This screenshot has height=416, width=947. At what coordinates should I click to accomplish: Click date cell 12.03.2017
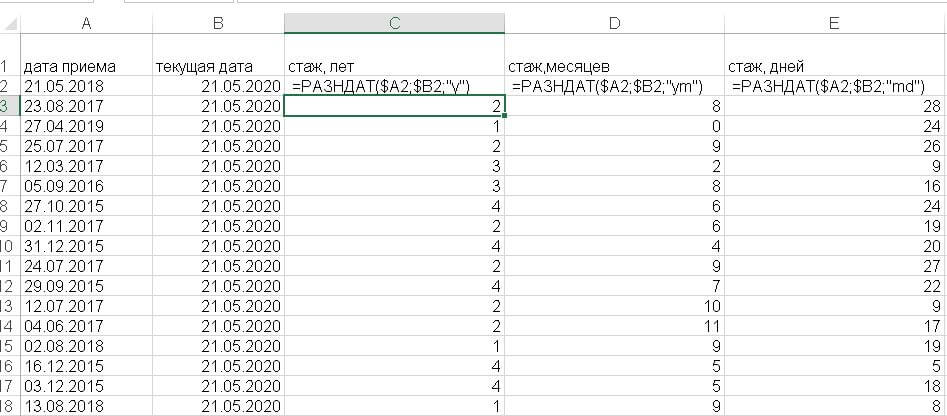(x=86, y=166)
